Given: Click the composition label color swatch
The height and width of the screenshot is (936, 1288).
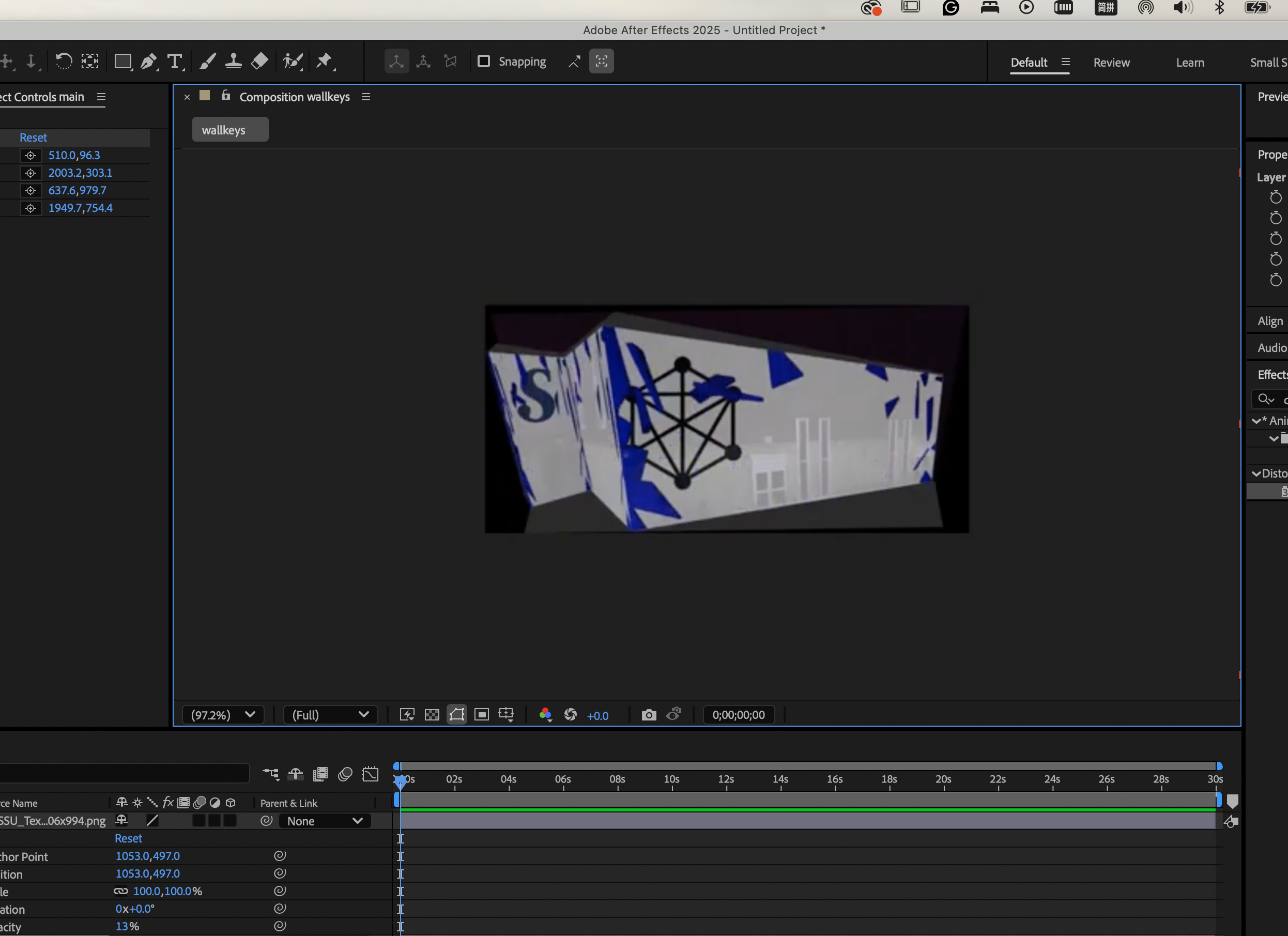Looking at the screenshot, I should point(205,96).
